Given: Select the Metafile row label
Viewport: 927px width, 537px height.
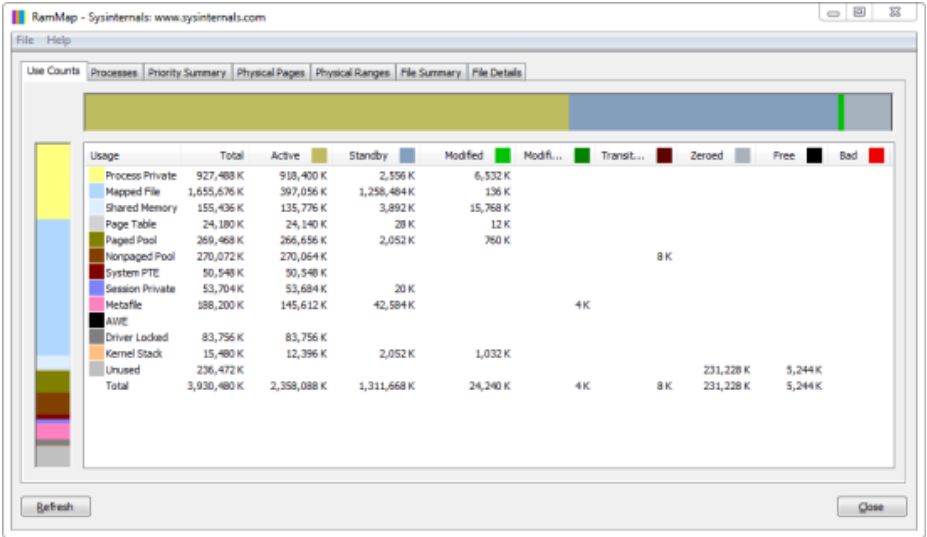Looking at the screenshot, I should pos(124,305).
